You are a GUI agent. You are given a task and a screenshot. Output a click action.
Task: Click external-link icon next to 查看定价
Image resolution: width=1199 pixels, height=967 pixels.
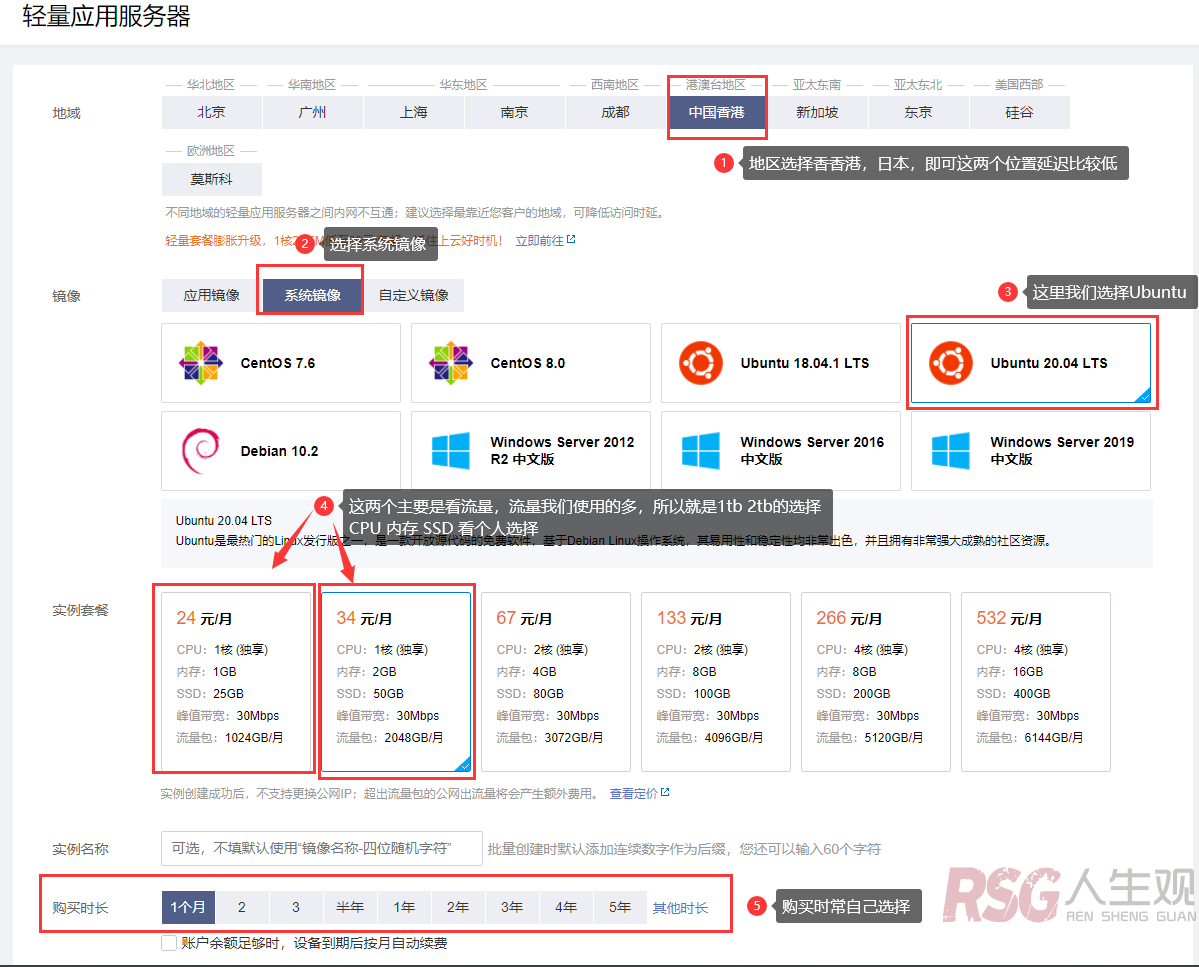coord(664,793)
